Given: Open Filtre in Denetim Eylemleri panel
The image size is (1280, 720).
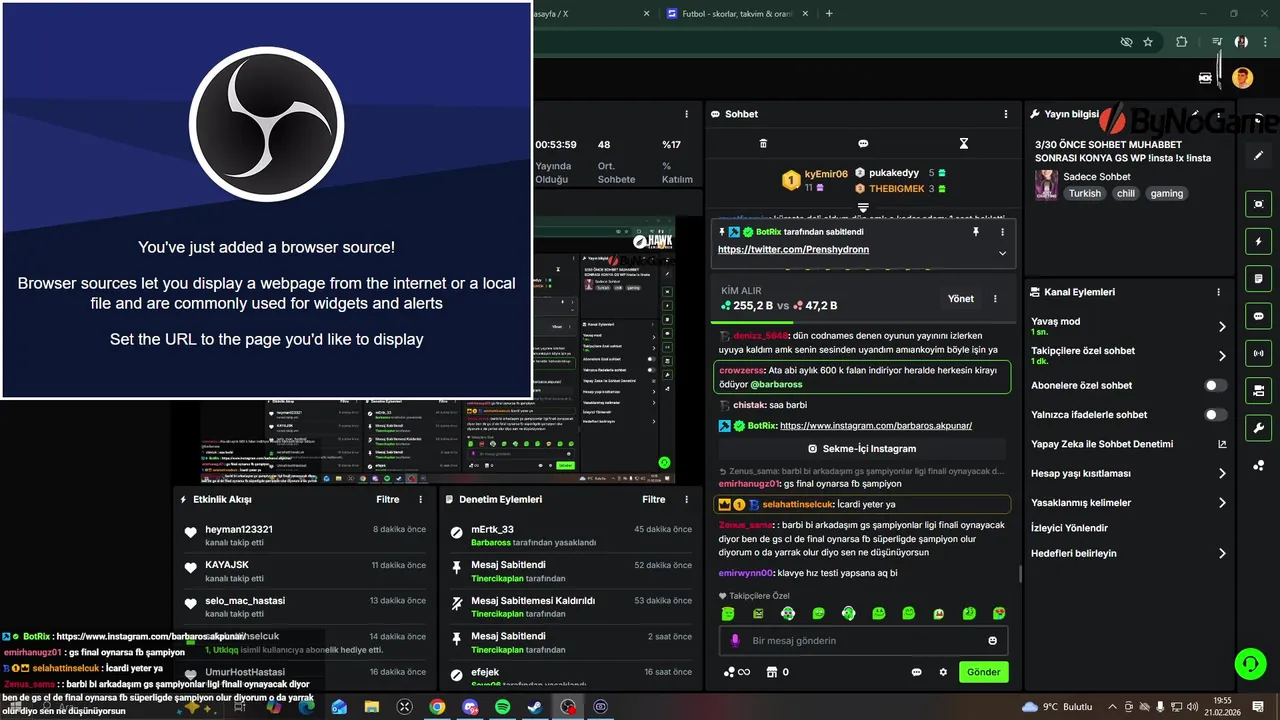Looking at the screenshot, I should click(654, 499).
